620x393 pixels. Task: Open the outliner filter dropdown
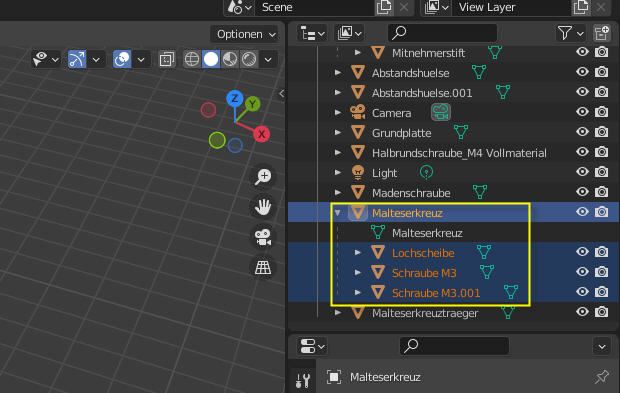click(x=571, y=34)
